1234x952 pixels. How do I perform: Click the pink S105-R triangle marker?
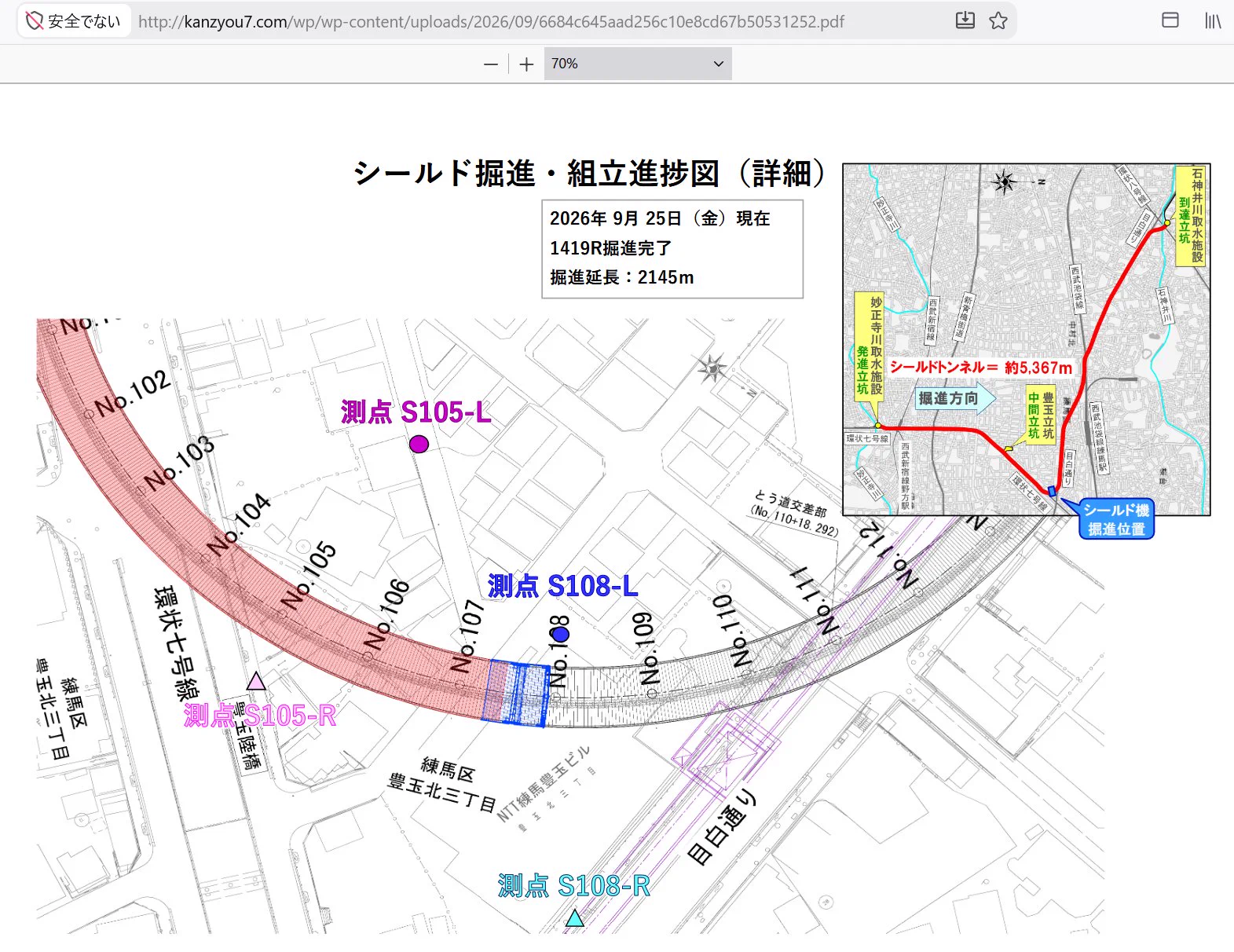(x=256, y=680)
